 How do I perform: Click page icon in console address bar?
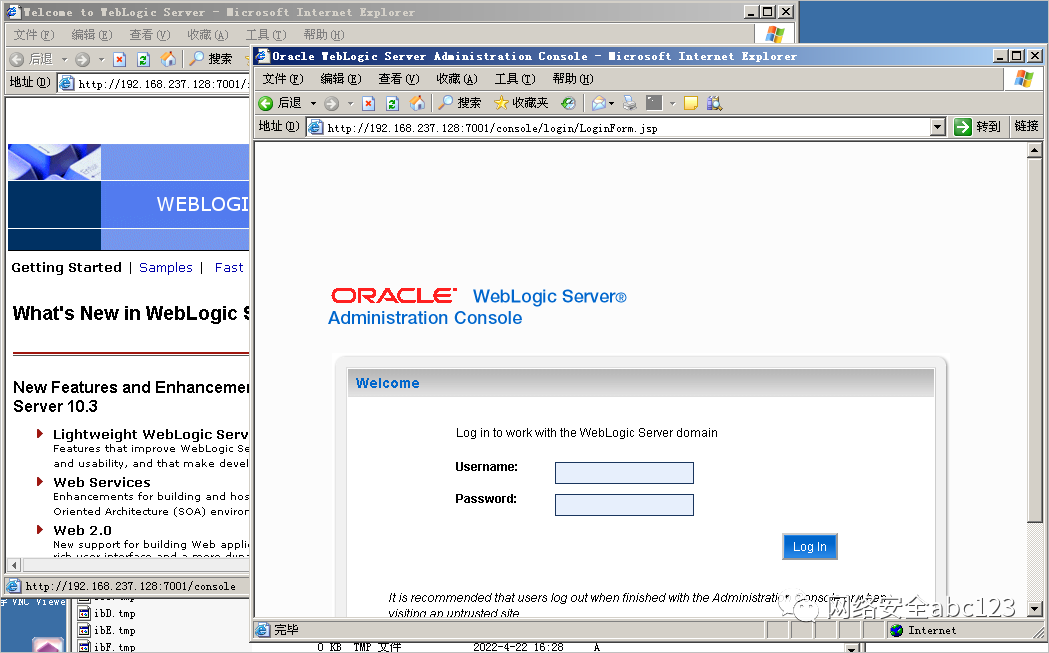pos(315,127)
